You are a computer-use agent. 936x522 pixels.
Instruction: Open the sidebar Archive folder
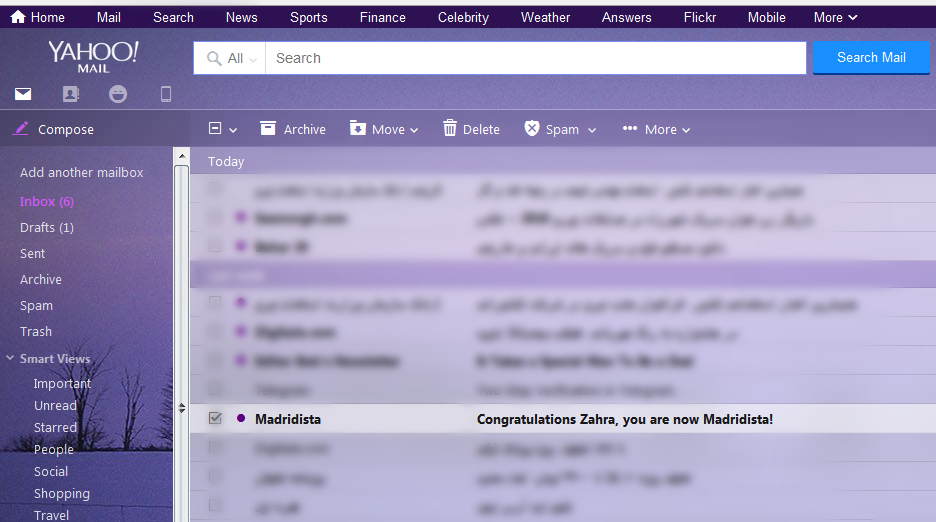(41, 280)
